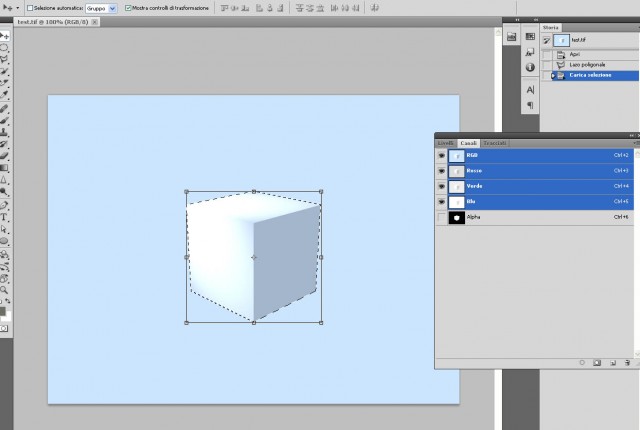The height and width of the screenshot is (430, 640).
Task: Click Align top edges in options bar
Action: tap(224, 8)
